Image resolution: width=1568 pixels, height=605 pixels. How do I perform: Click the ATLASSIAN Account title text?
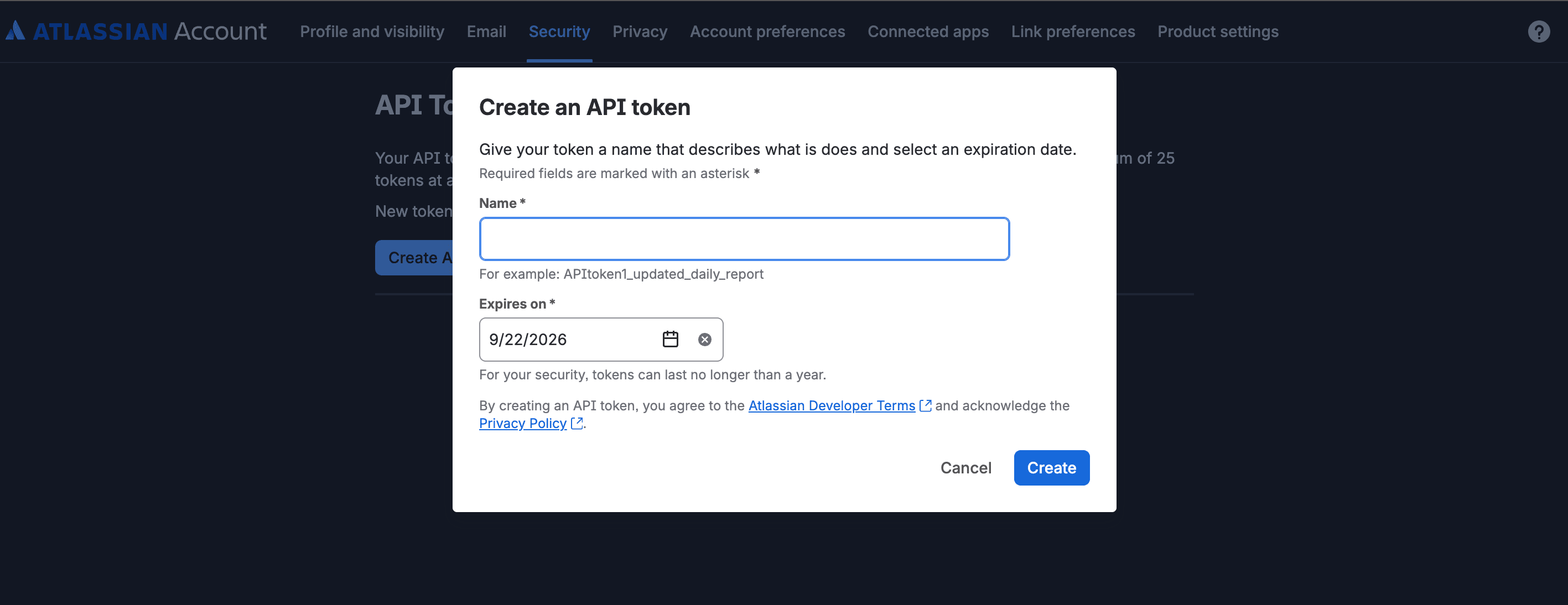coord(149,30)
